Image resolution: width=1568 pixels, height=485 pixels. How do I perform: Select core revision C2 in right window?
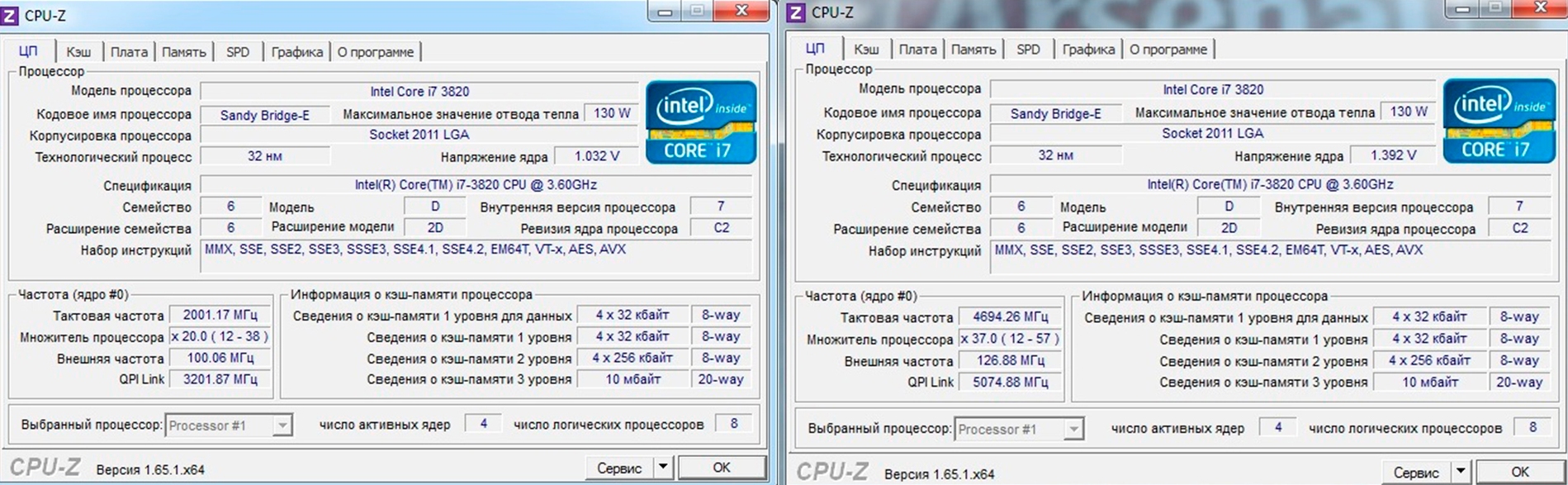[1520, 228]
